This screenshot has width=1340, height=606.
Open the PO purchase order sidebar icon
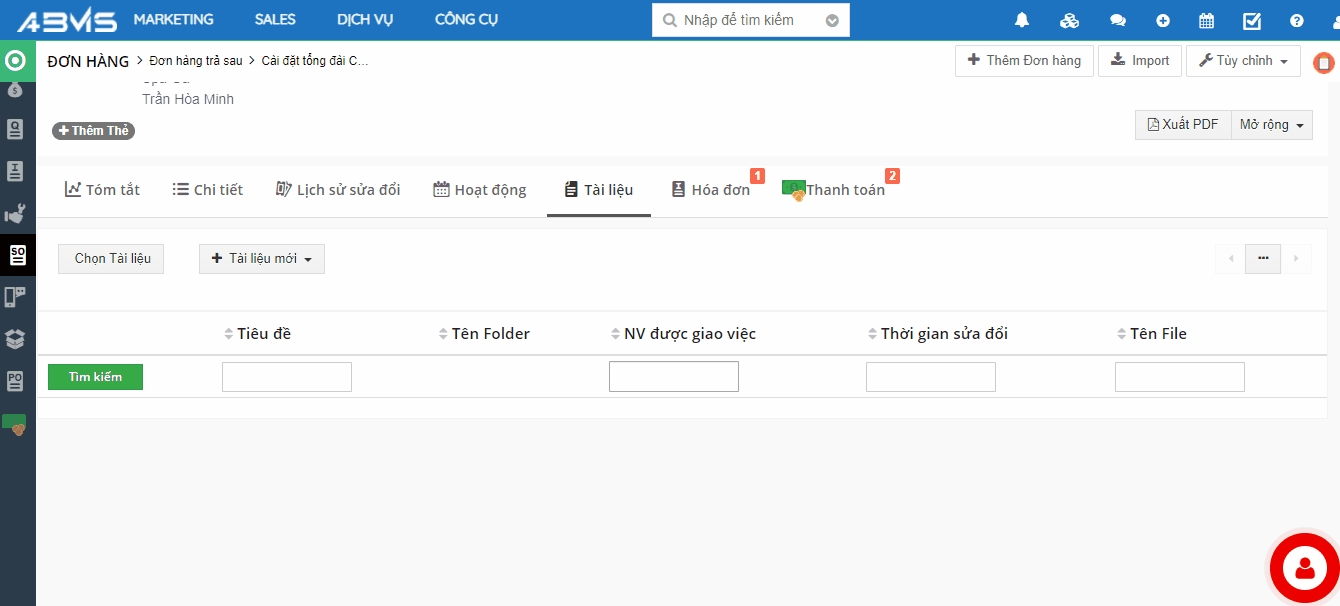(x=16, y=381)
